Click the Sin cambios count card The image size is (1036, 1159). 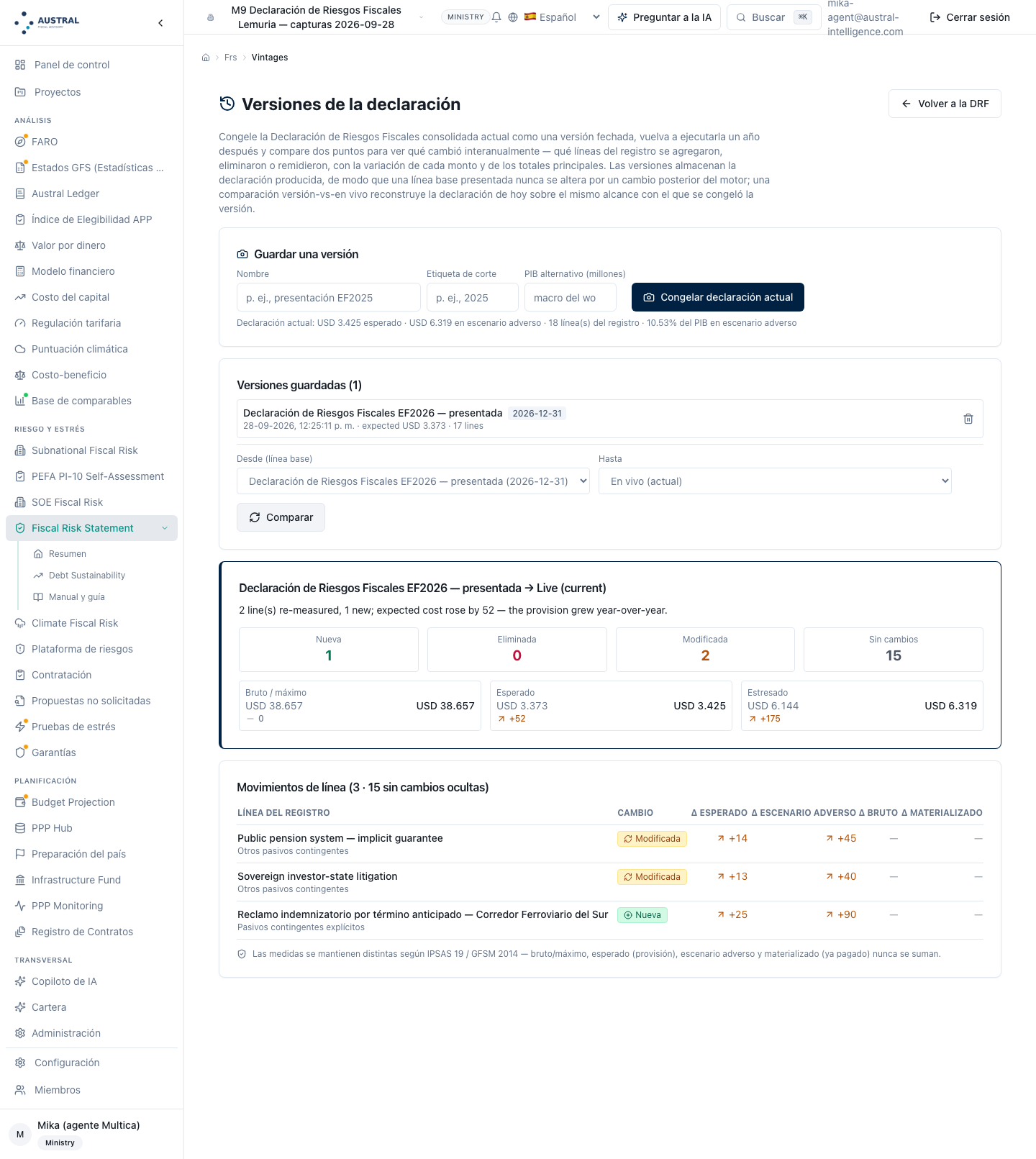coord(894,650)
